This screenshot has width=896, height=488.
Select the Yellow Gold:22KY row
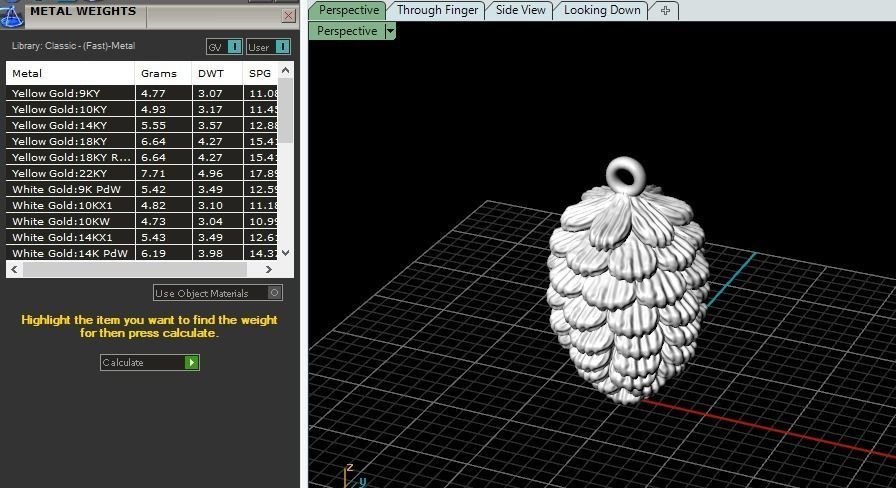[142, 173]
